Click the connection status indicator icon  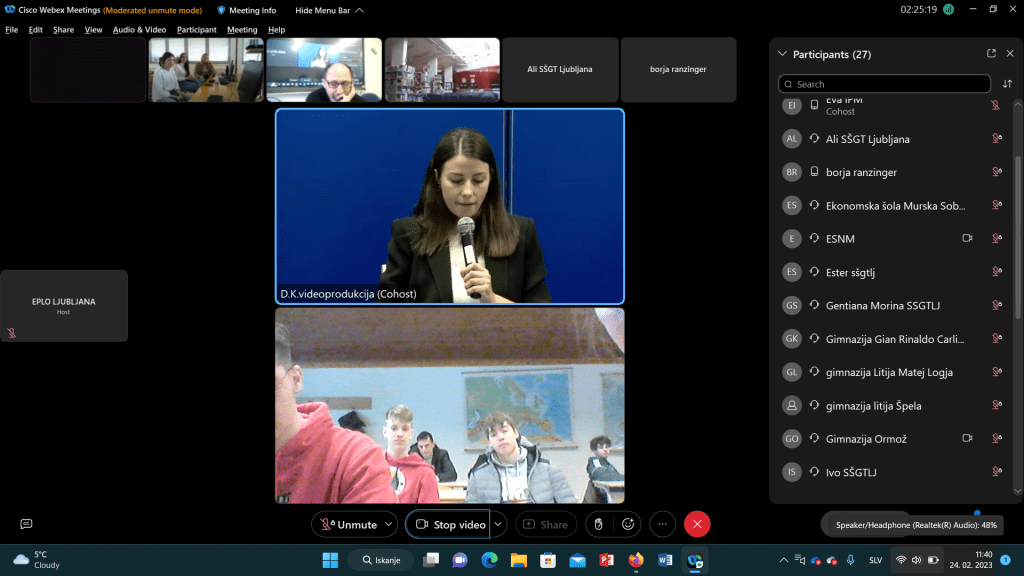[x=949, y=10]
